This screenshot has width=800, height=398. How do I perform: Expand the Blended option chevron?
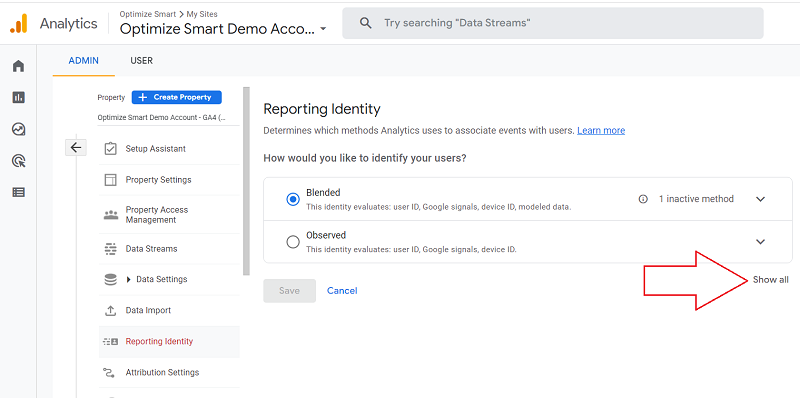click(760, 199)
